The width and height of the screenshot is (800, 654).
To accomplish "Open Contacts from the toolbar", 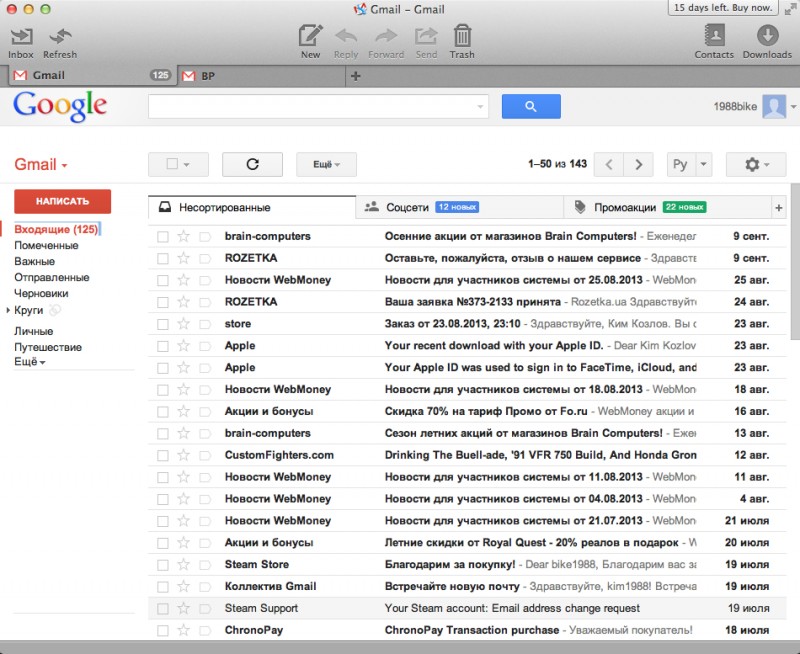I will 714,42.
